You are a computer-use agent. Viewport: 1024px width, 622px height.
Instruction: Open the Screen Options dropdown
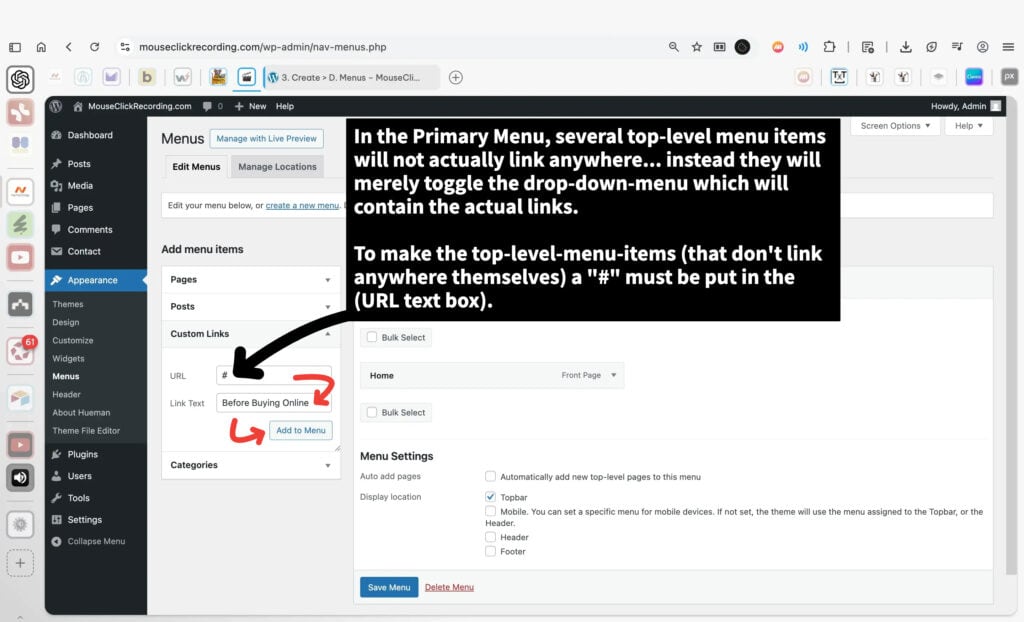pos(895,126)
